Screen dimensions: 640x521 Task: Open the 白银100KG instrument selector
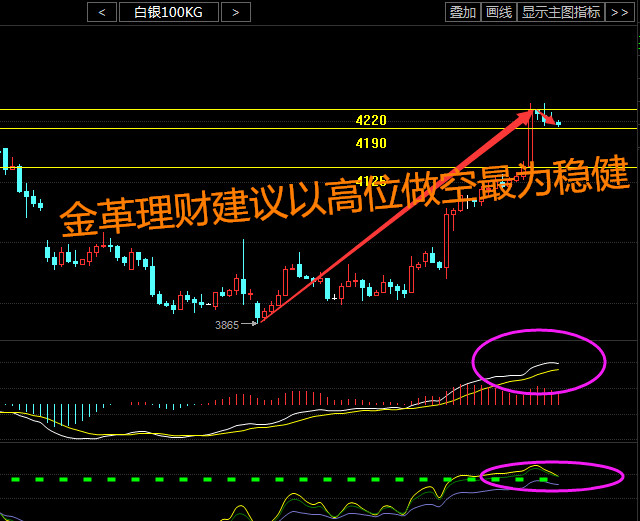coord(168,12)
